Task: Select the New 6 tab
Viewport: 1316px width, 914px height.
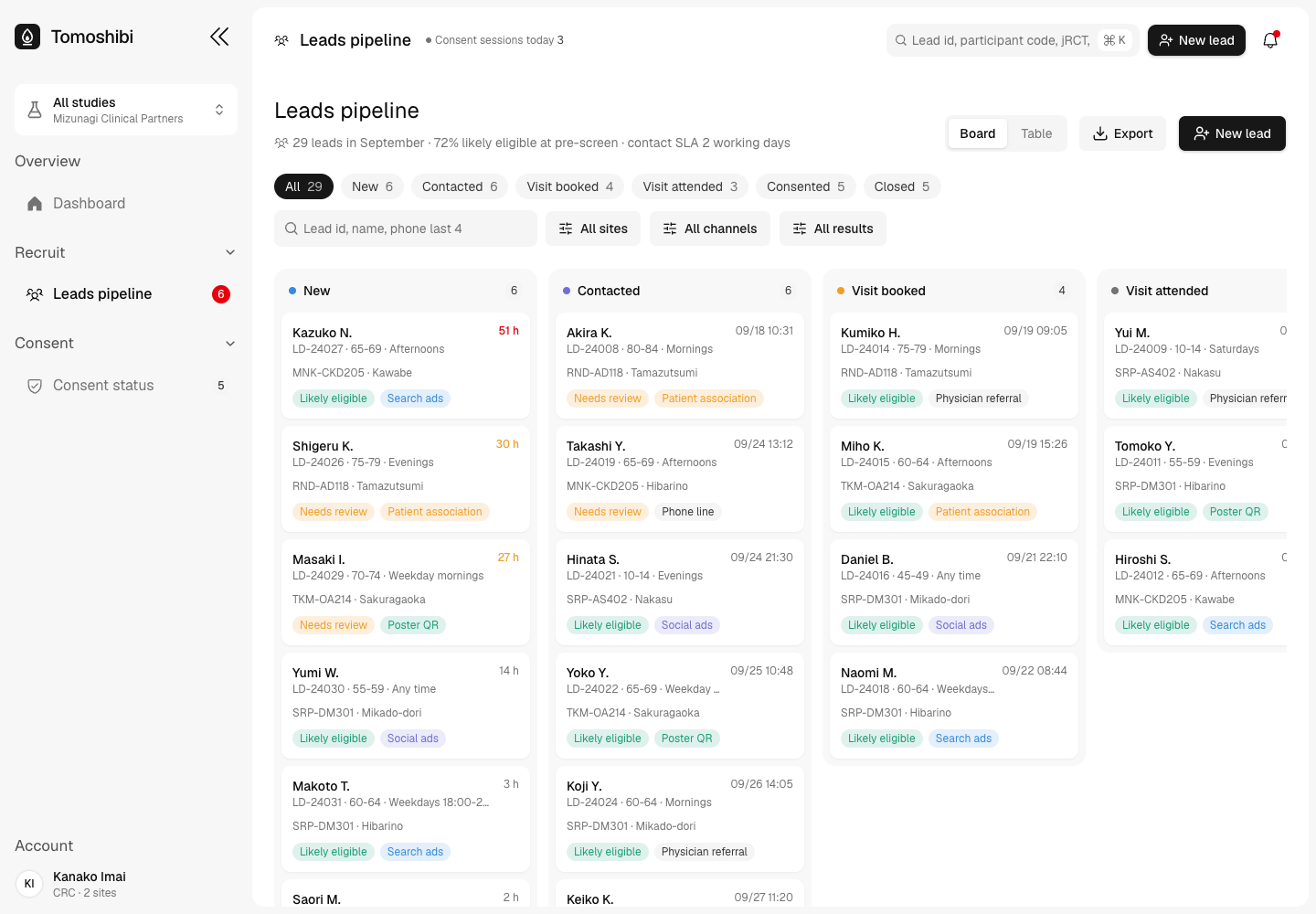Action: 372,186
